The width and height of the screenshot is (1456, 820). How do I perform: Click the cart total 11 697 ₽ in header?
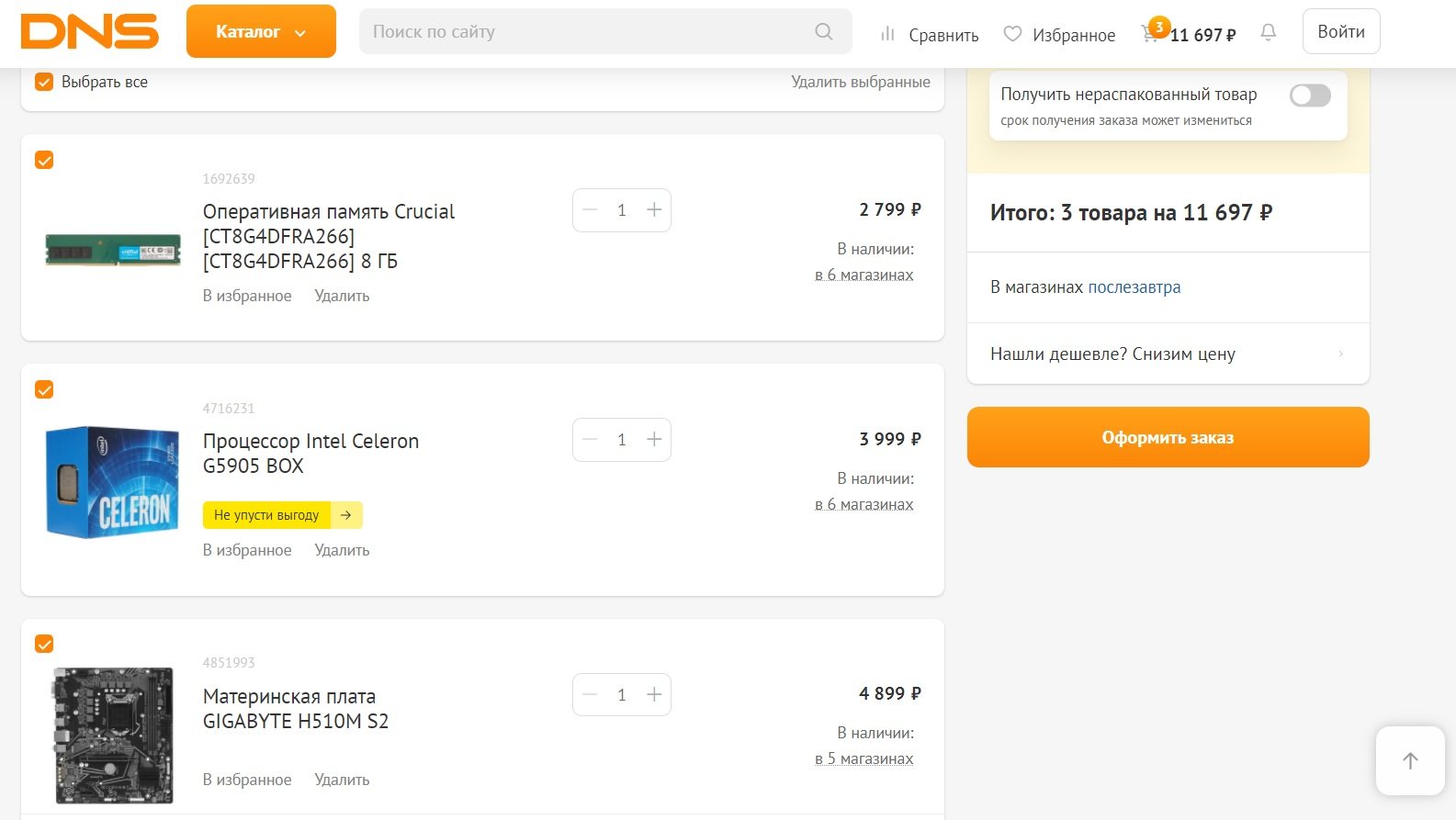1202,35
